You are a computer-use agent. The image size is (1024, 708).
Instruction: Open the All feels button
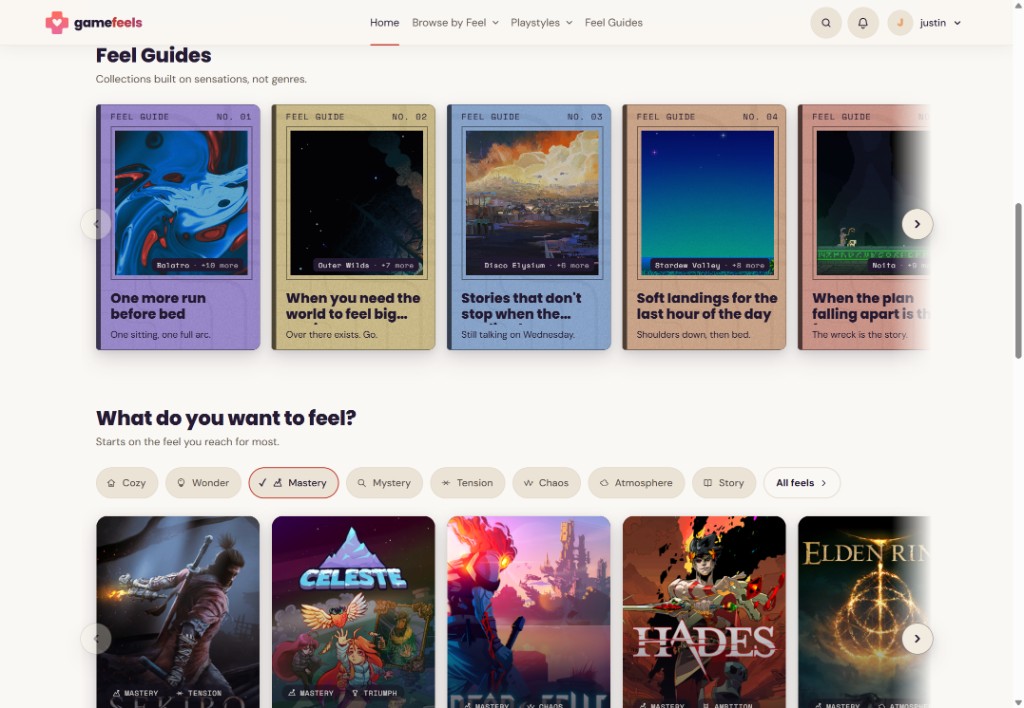click(x=801, y=483)
